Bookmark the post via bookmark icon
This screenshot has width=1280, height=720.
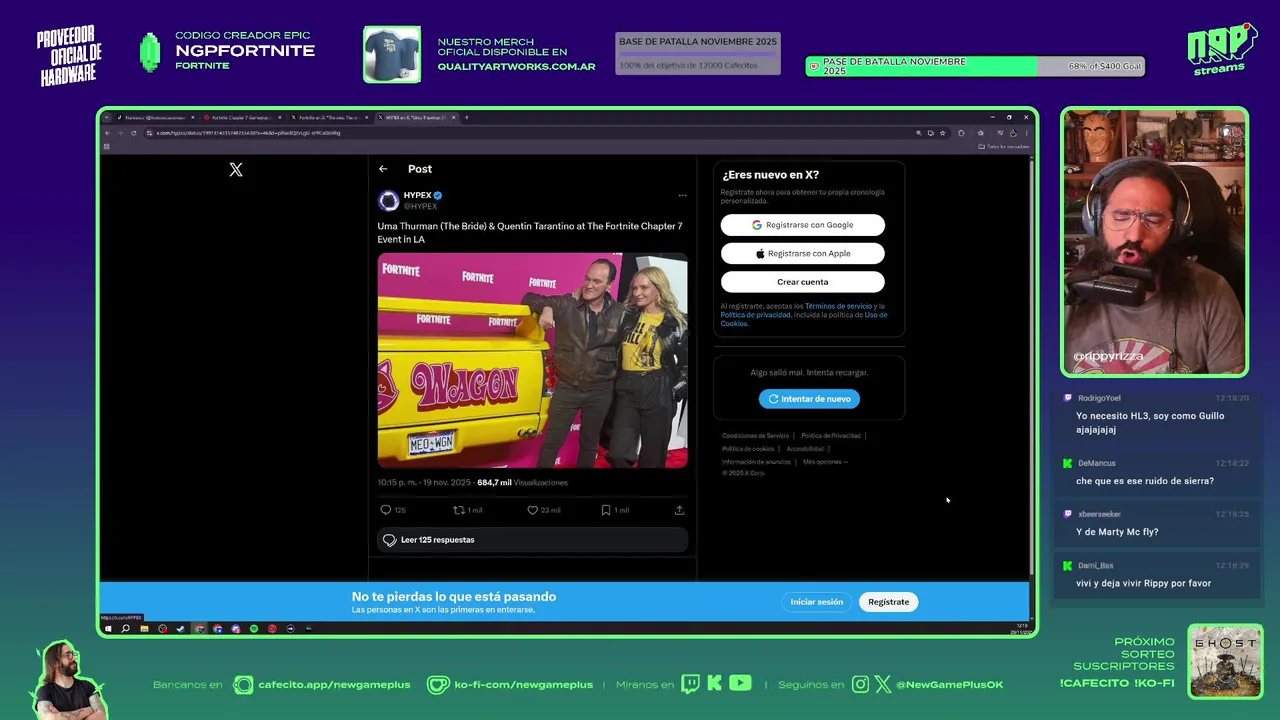606,510
